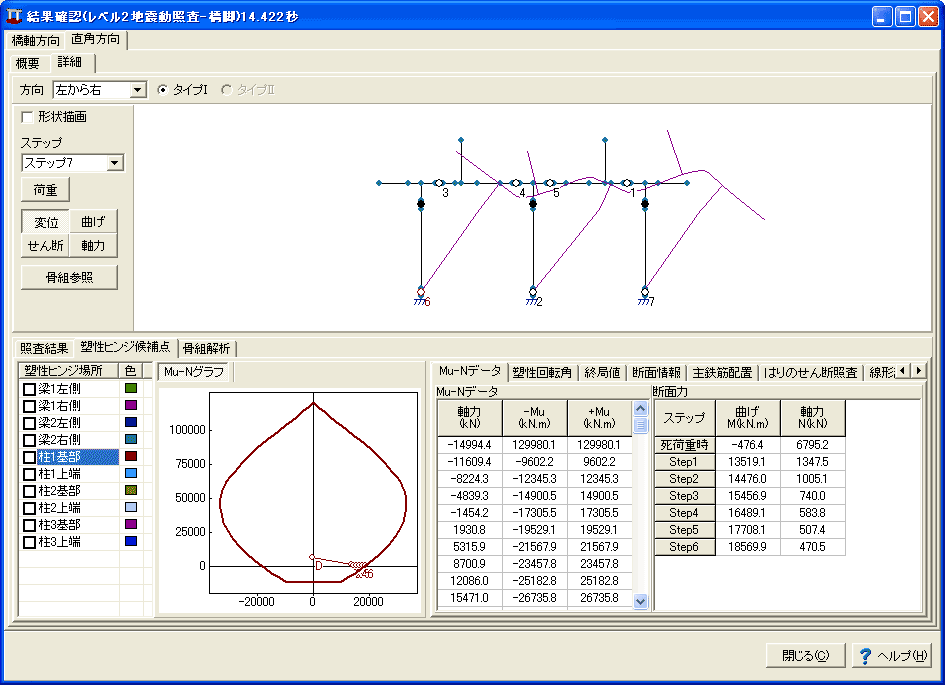
Task: Click the 曲げ display button
Action: (x=93, y=222)
